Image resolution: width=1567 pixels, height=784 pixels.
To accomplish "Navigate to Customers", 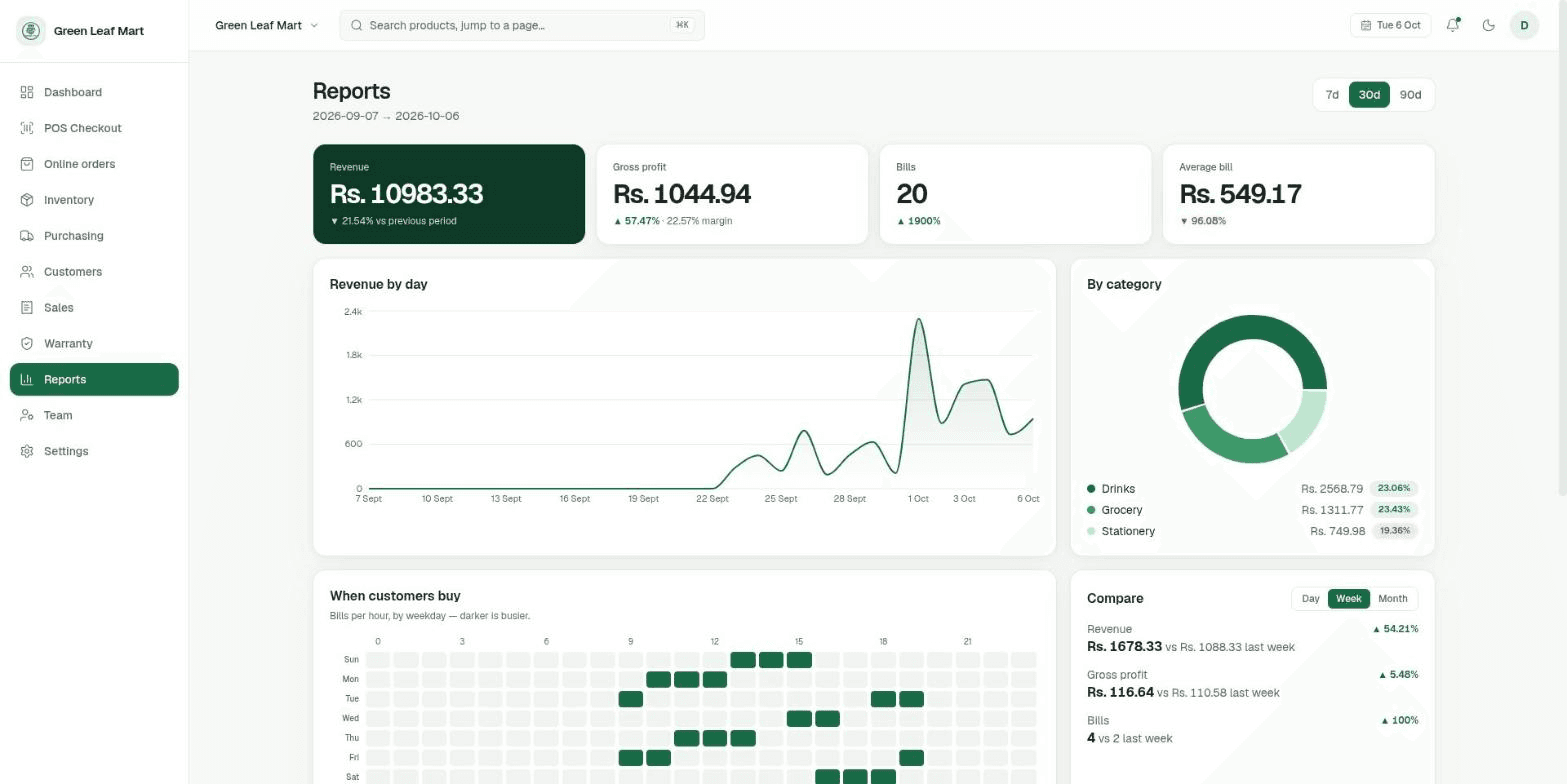I will coord(94,272).
